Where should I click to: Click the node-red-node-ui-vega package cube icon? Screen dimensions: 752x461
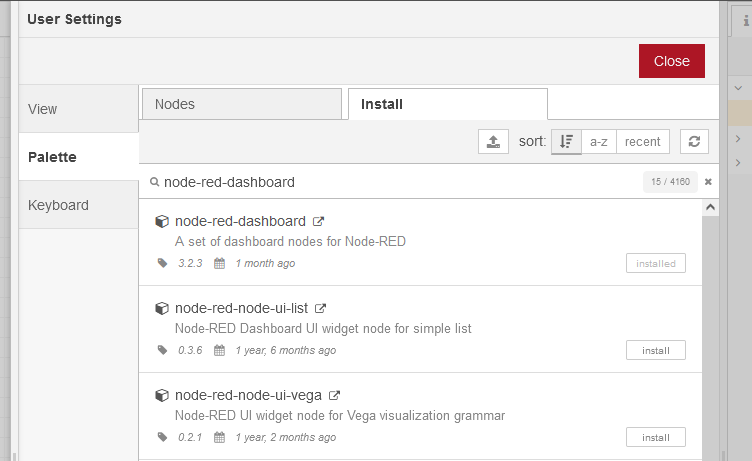point(161,395)
